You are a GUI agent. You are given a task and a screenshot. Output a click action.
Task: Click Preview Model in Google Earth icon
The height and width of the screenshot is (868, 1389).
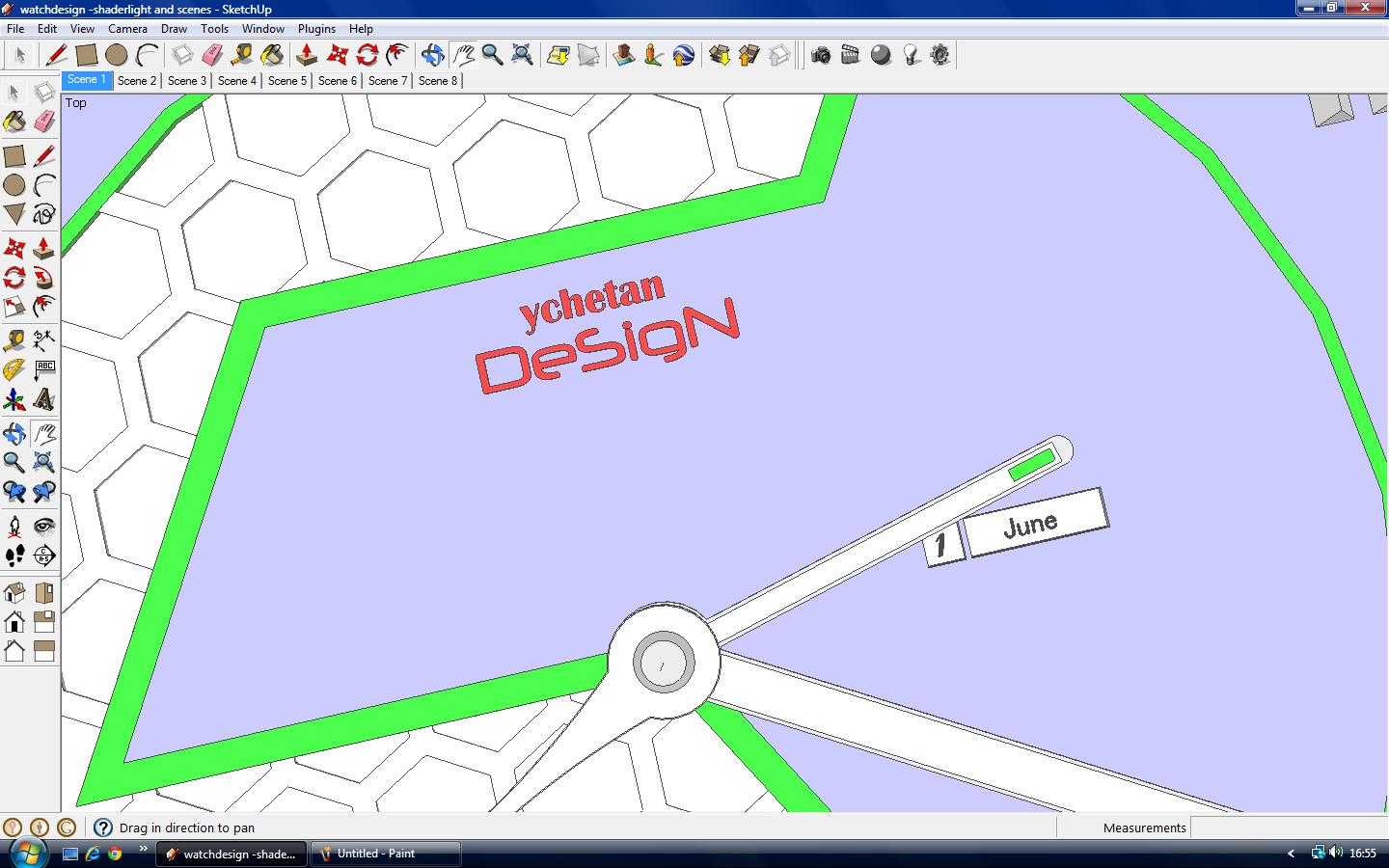pyautogui.click(x=684, y=55)
